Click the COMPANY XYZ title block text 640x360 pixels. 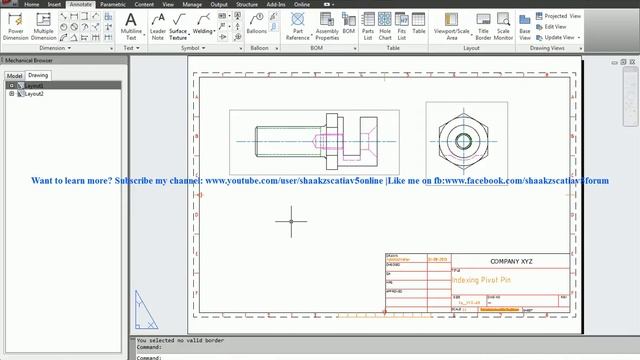pyautogui.click(x=511, y=261)
